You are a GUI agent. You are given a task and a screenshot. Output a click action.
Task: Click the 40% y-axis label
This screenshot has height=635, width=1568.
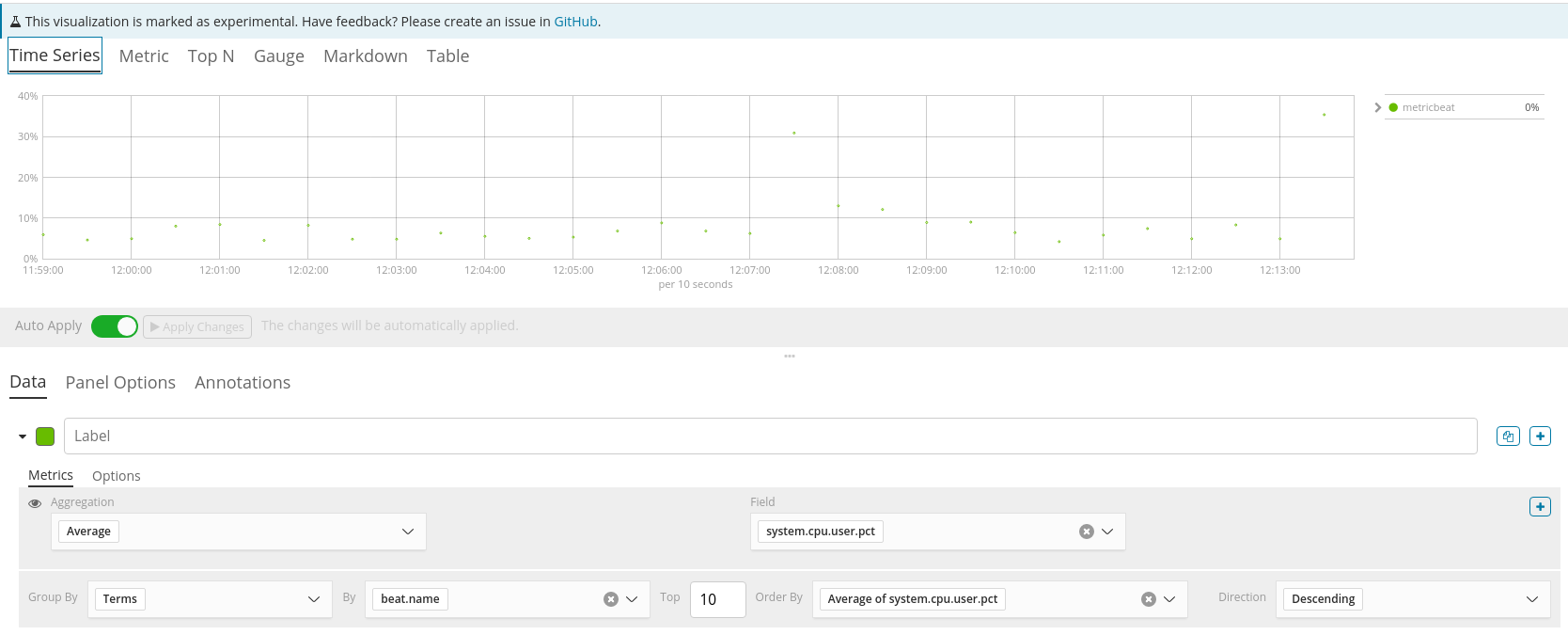[28, 96]
